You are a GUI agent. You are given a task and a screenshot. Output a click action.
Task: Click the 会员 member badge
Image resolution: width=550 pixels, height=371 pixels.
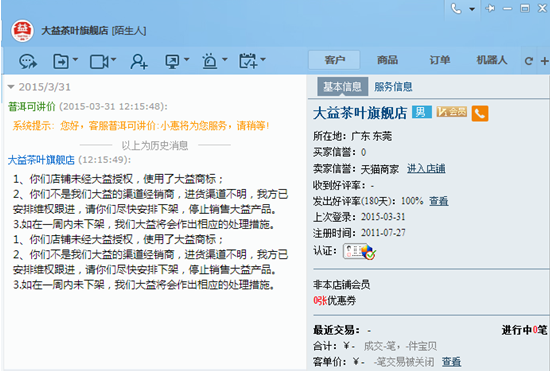452,112
